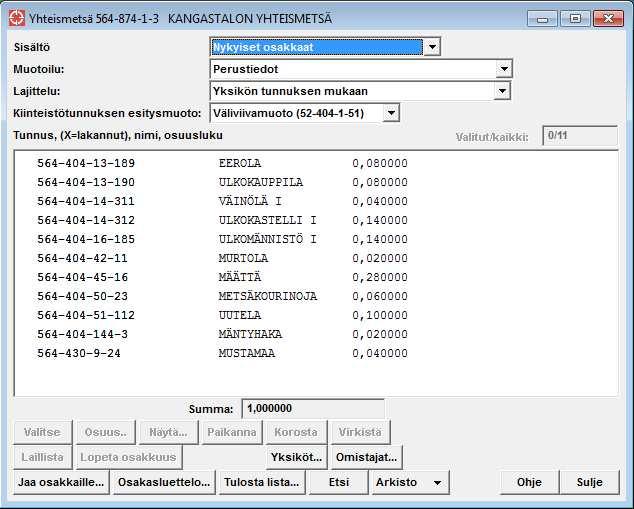This screenshot has width=634, height=509.
Task: Open the Arkisto dropdown button
Action: tap(410, 482)
